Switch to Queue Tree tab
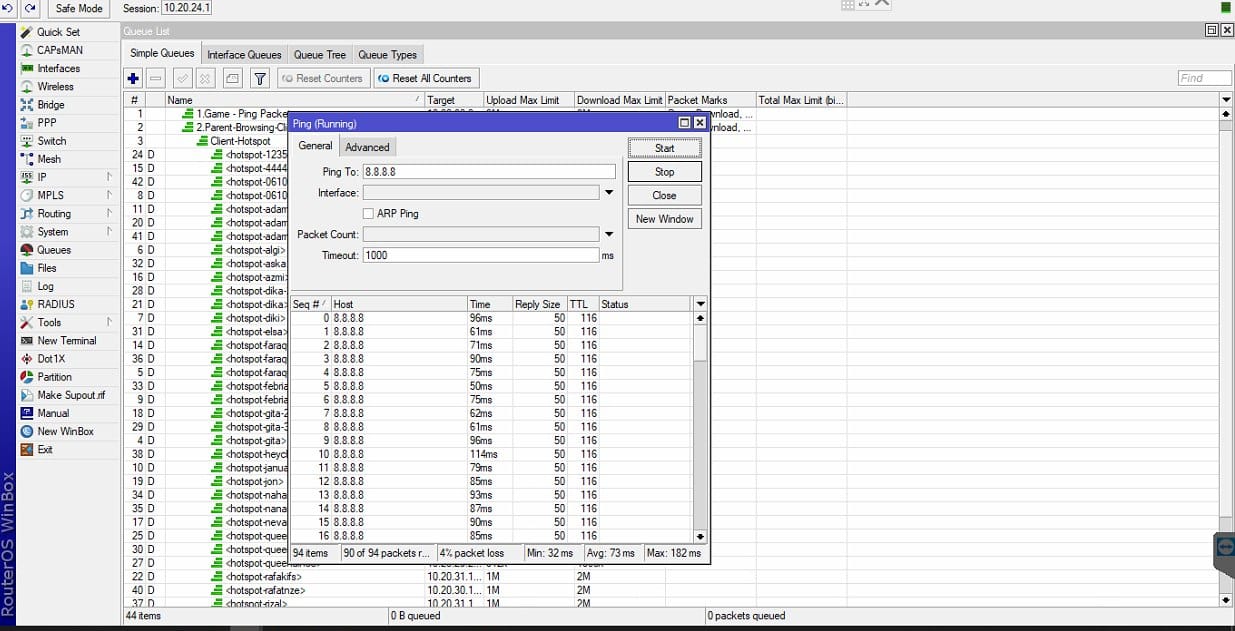The width and height of the screenshot is (1235, 631). click(320, 55)
